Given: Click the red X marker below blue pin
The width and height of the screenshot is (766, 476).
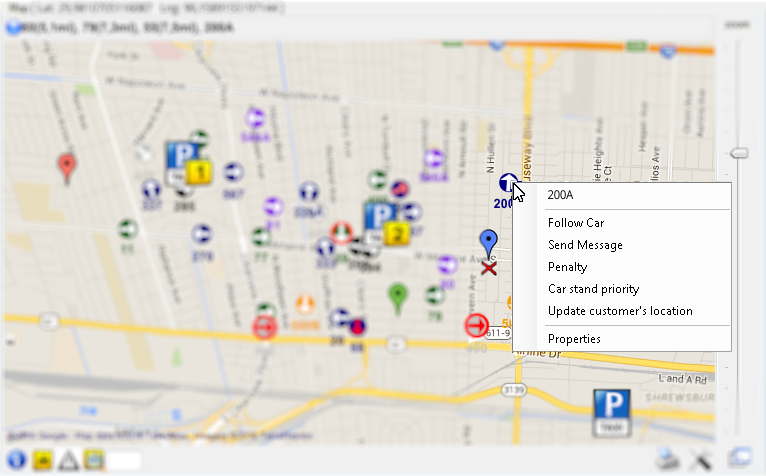Looking at the screenshot, I should click(x=489, y=268).
